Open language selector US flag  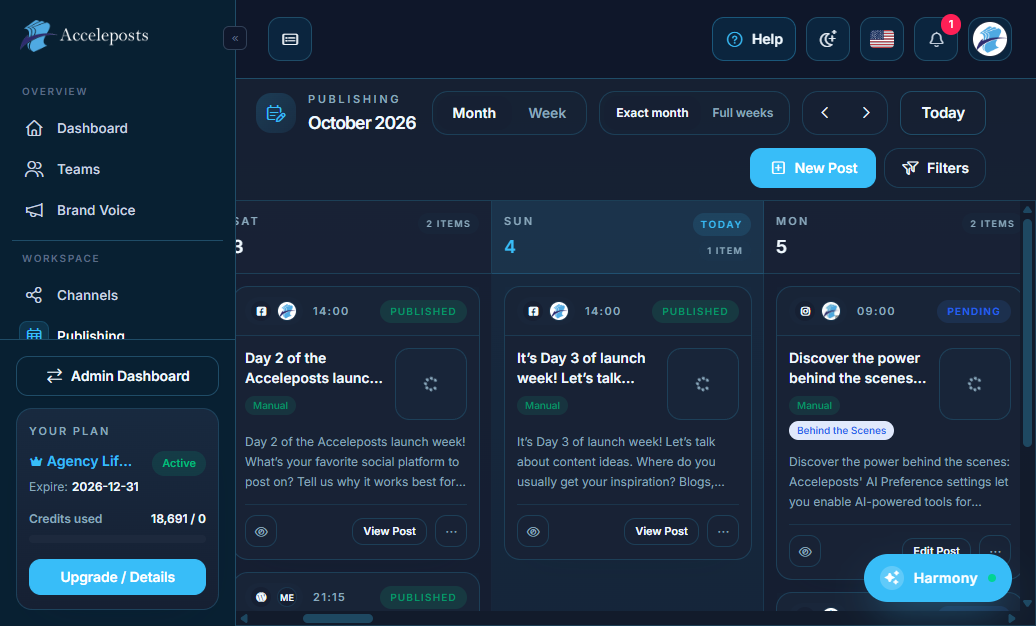pyautogui.click(x=882, y=39)
